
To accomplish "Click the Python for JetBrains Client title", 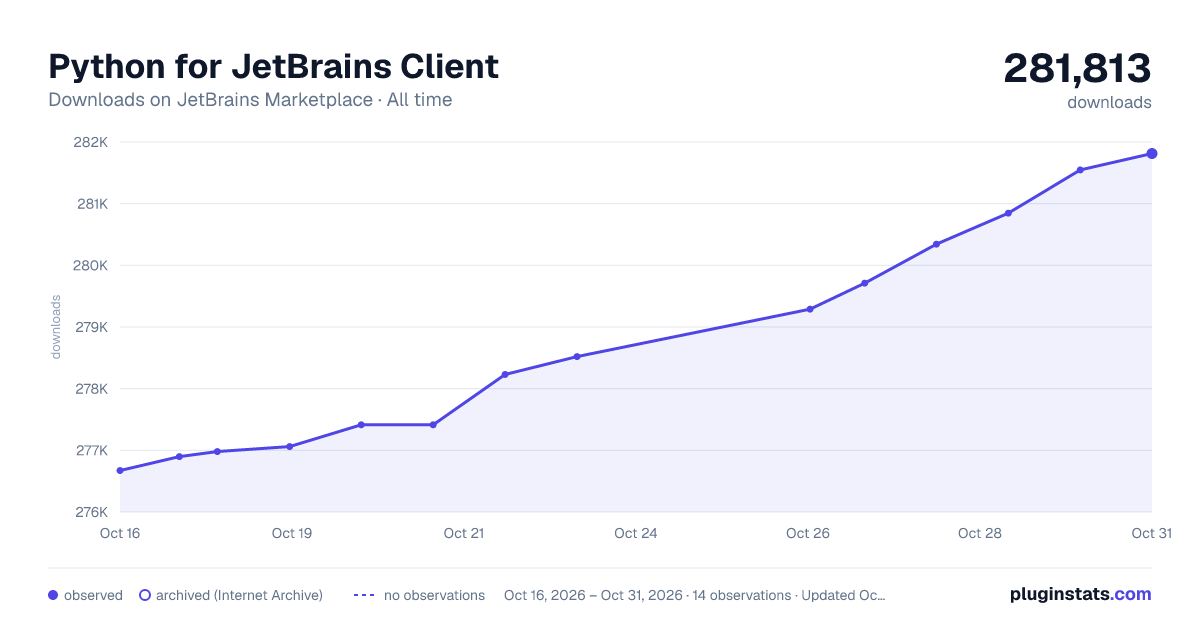I will [x=273, y=67].
